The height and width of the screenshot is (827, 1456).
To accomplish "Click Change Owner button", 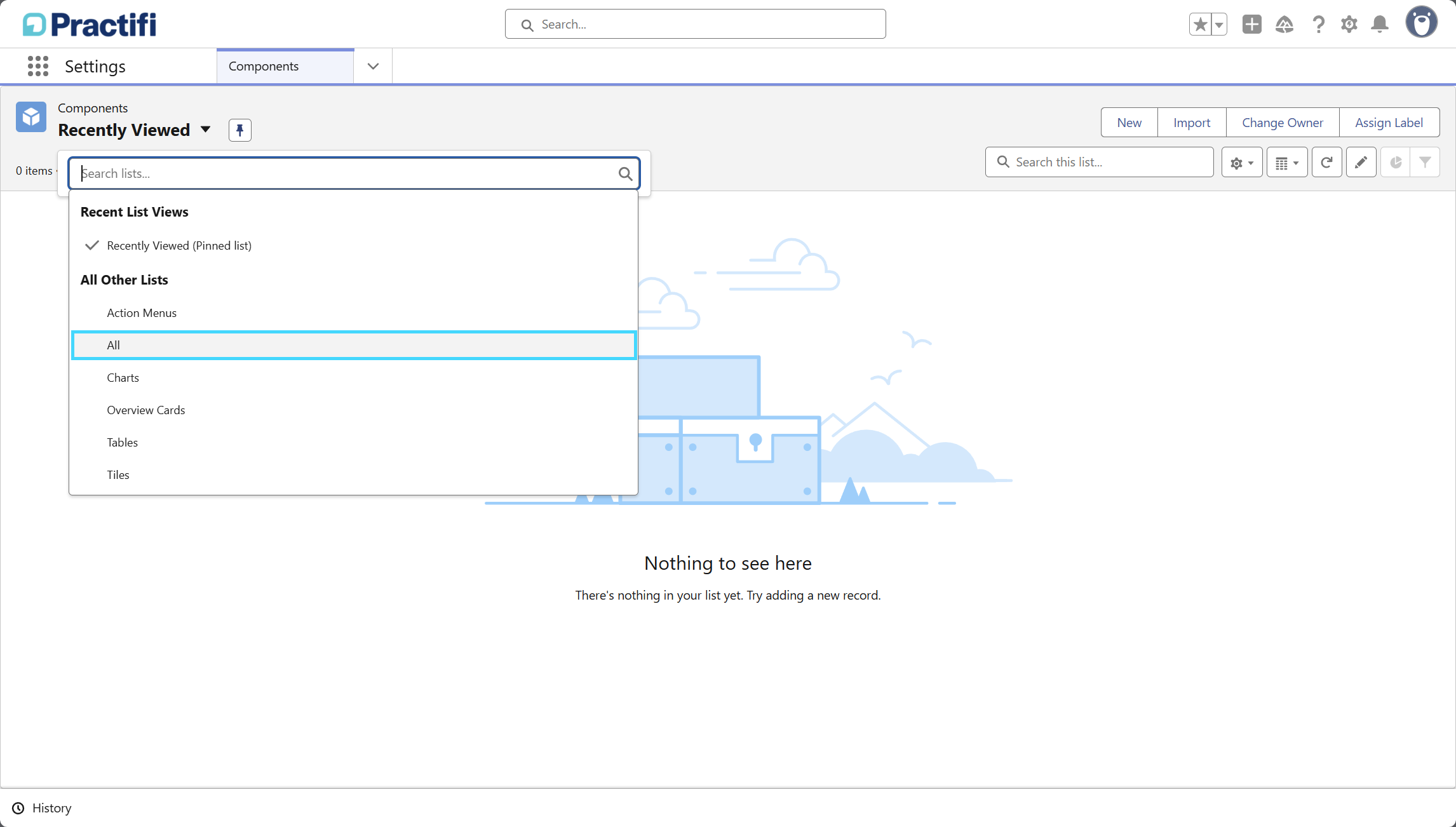I will [x=1283, y=123].
